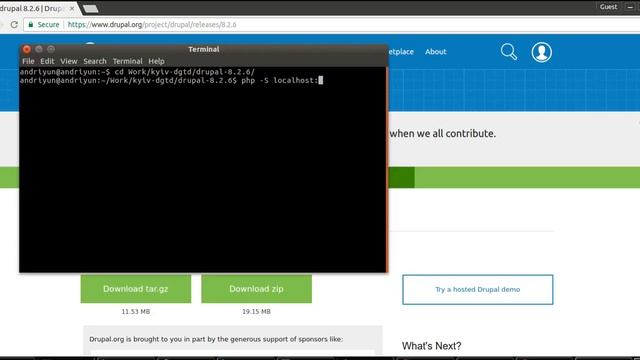
Task: Open the Terminal Search menu
Action: pyautogui.click(x=95, y=61)
